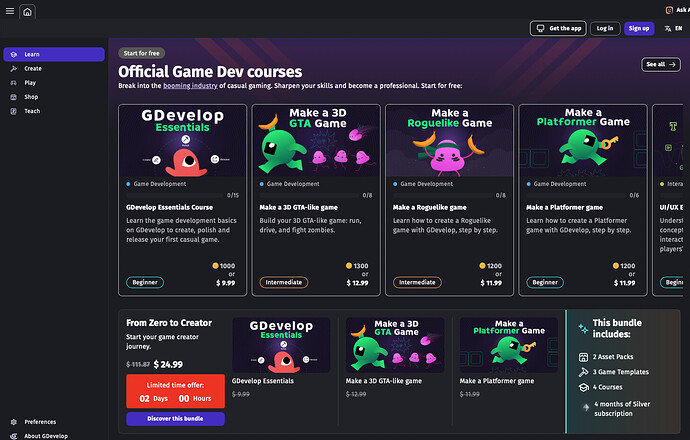
Task: Click Beginner tag on GDevelop Essentials card
Action: click(145, 282)
